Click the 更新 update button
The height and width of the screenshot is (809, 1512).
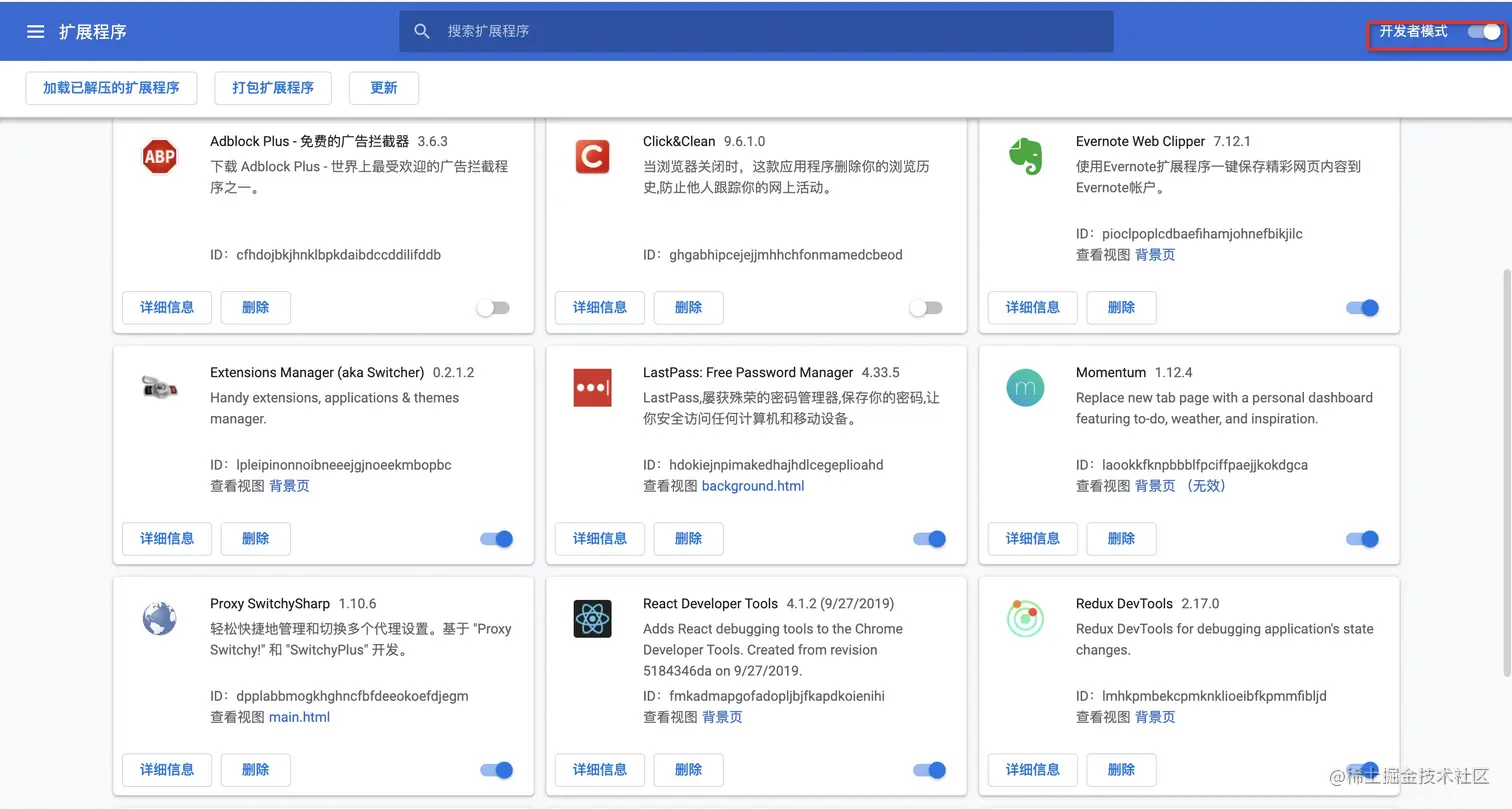click(384, 88)
